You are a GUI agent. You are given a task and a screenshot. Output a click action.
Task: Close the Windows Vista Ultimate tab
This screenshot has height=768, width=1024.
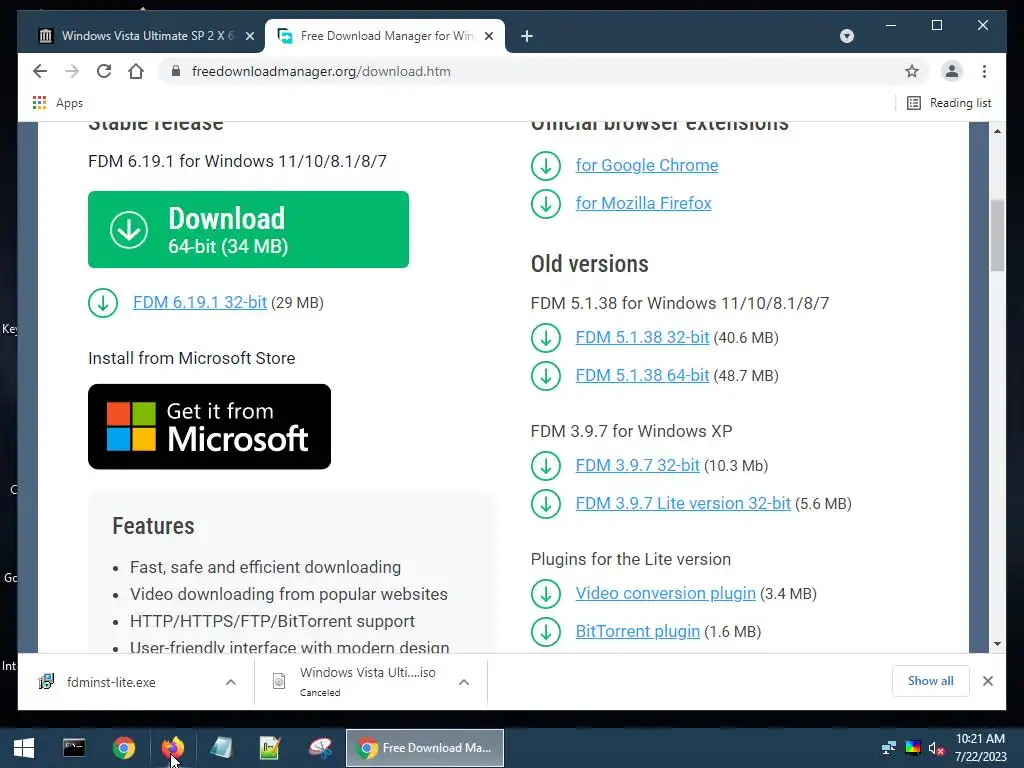[x=249, y=36]
